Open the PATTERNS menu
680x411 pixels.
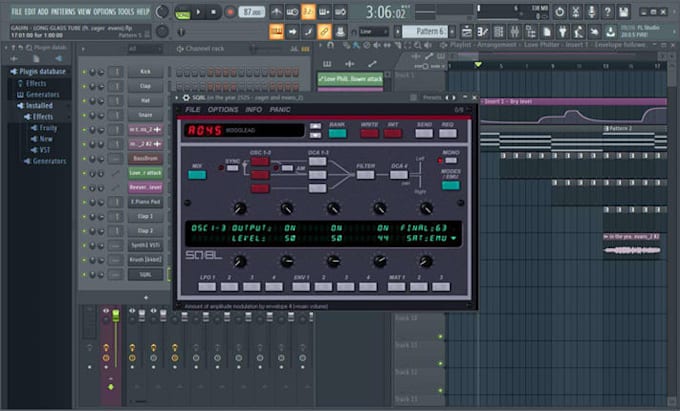(x=63, y=12)
